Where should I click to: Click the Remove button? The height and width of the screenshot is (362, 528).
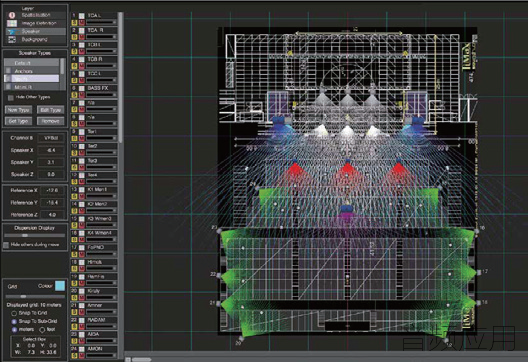tap(51, 121)
